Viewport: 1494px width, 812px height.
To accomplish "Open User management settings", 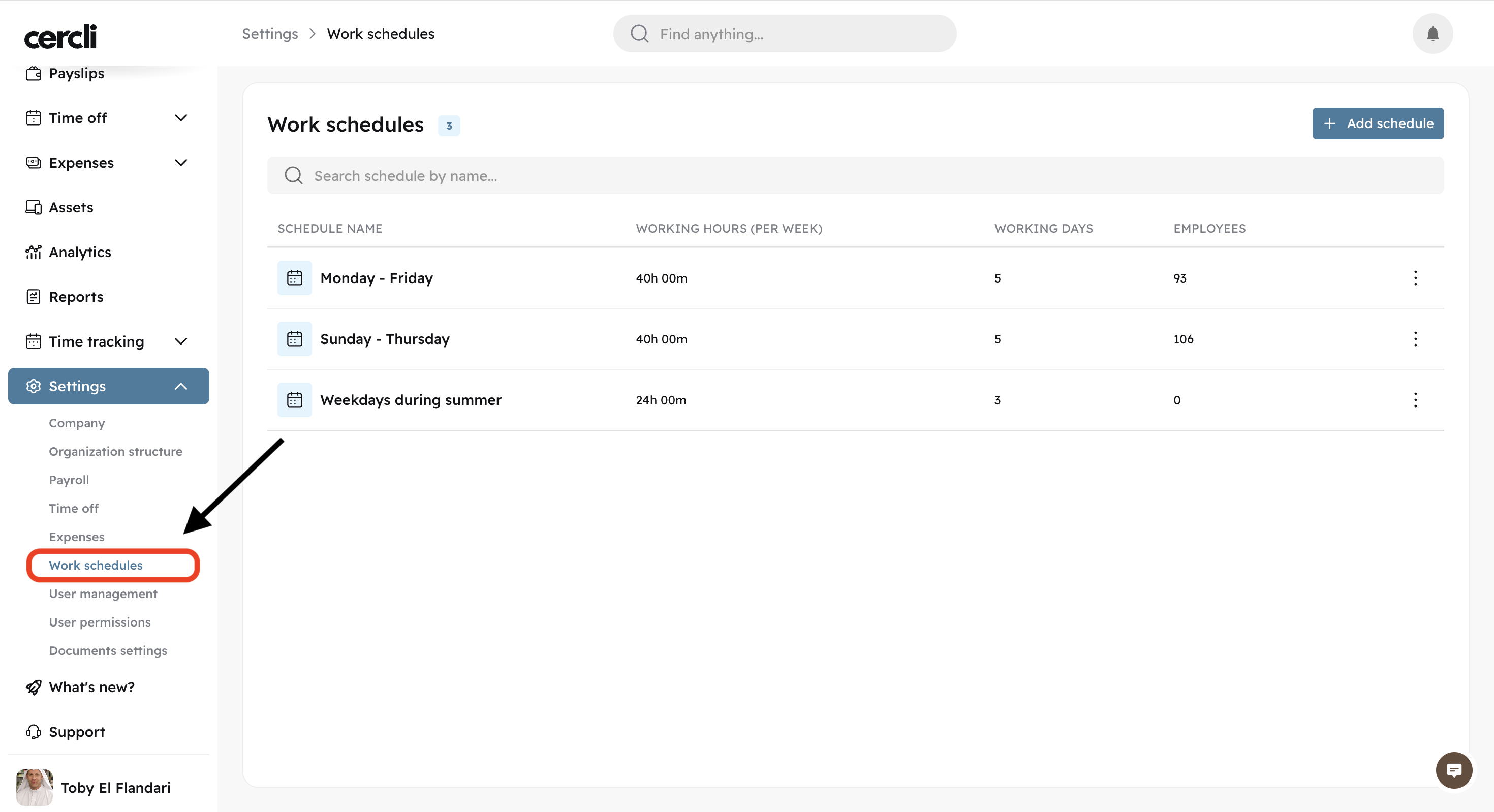I will click(x=103, y=594).
